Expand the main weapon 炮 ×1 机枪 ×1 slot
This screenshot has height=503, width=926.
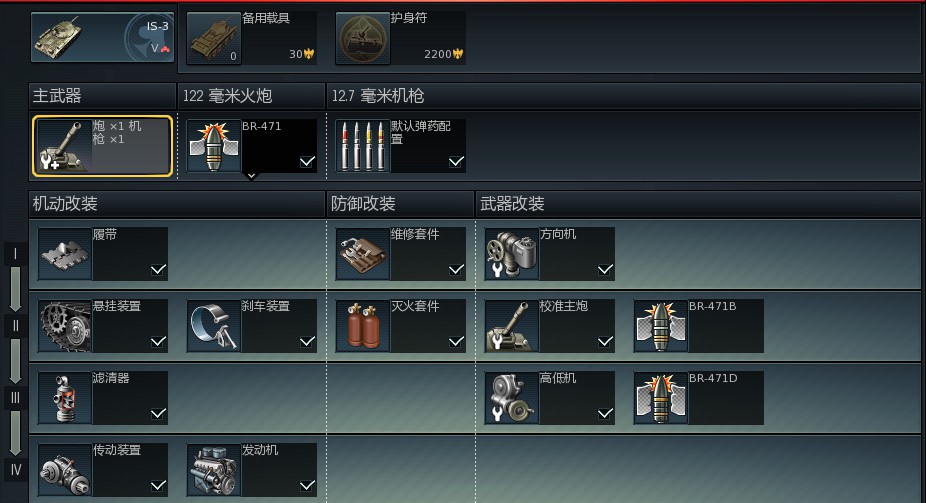(102, 146)
